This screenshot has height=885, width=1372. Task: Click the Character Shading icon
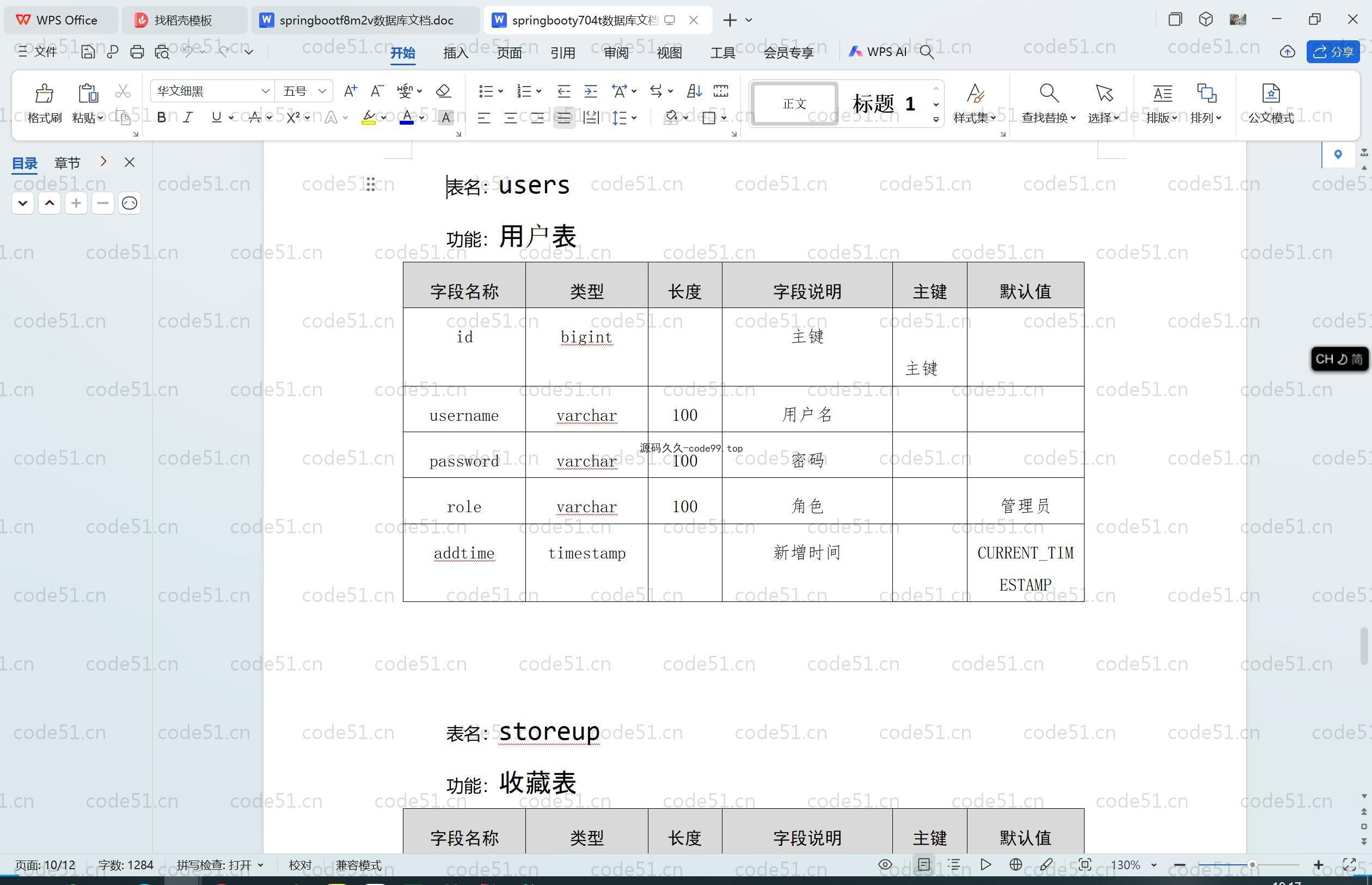445,118
